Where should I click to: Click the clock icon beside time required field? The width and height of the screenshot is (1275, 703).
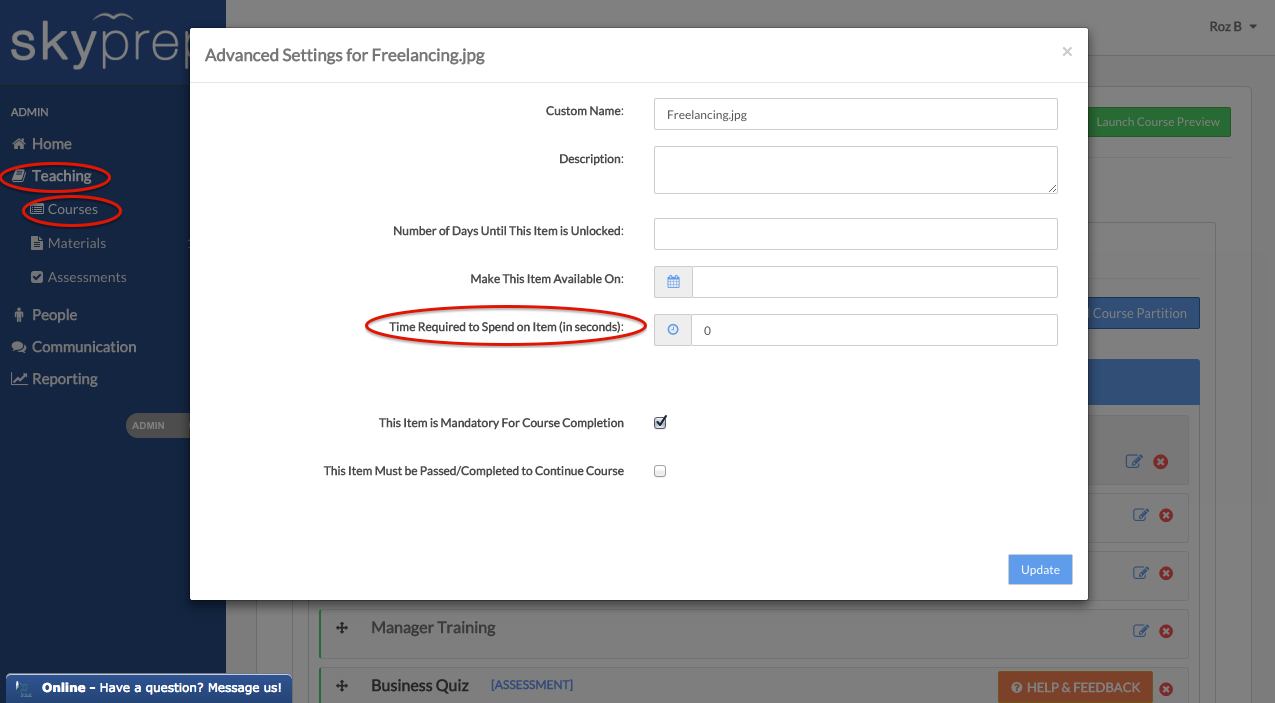673,330
